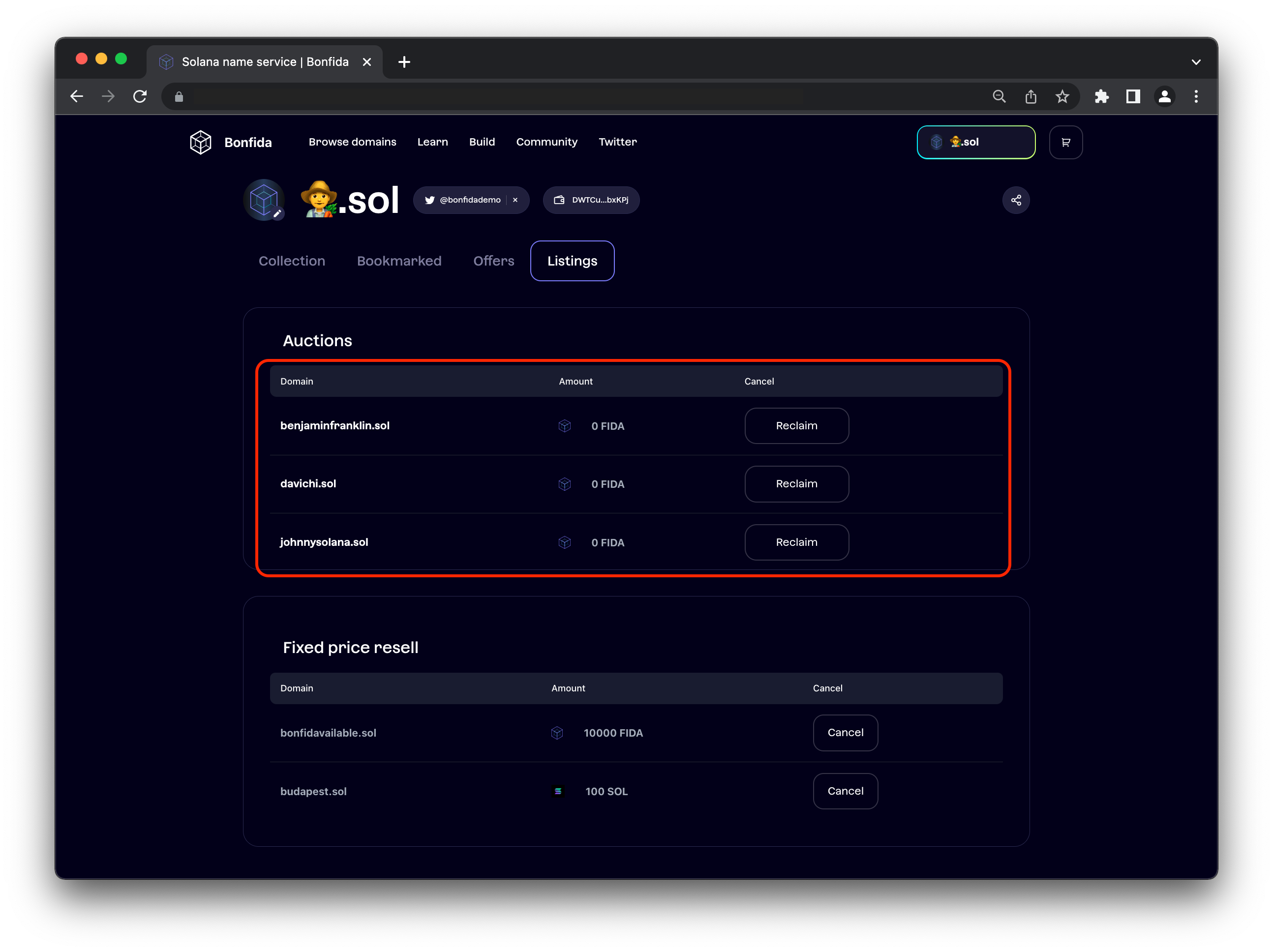Open davichi.sol domain
This screenshot has width=1273, height=952.
[308, 484]
